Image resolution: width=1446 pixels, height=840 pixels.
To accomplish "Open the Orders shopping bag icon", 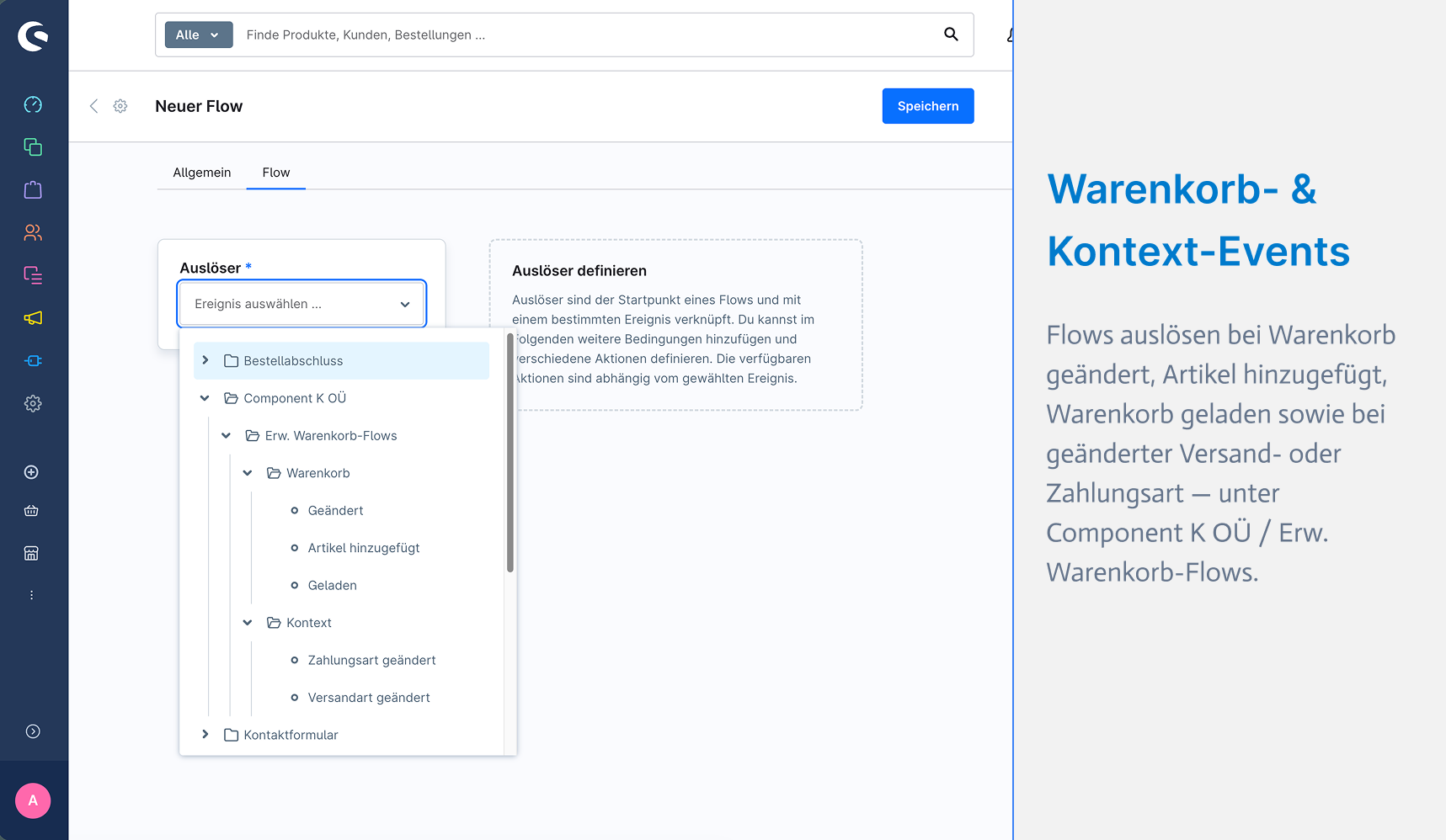I will (33, 189).
